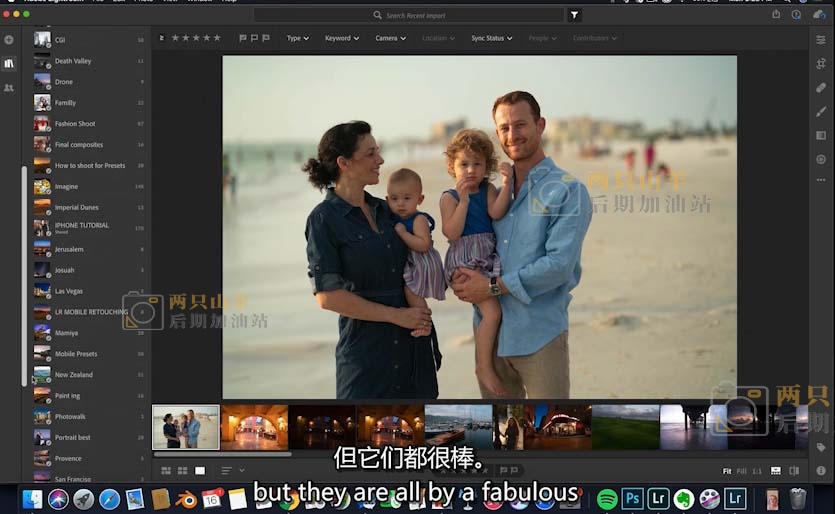Select the Healing Brush tool
835x514 pixels.
pyautogui.click(x=820, y=87)
